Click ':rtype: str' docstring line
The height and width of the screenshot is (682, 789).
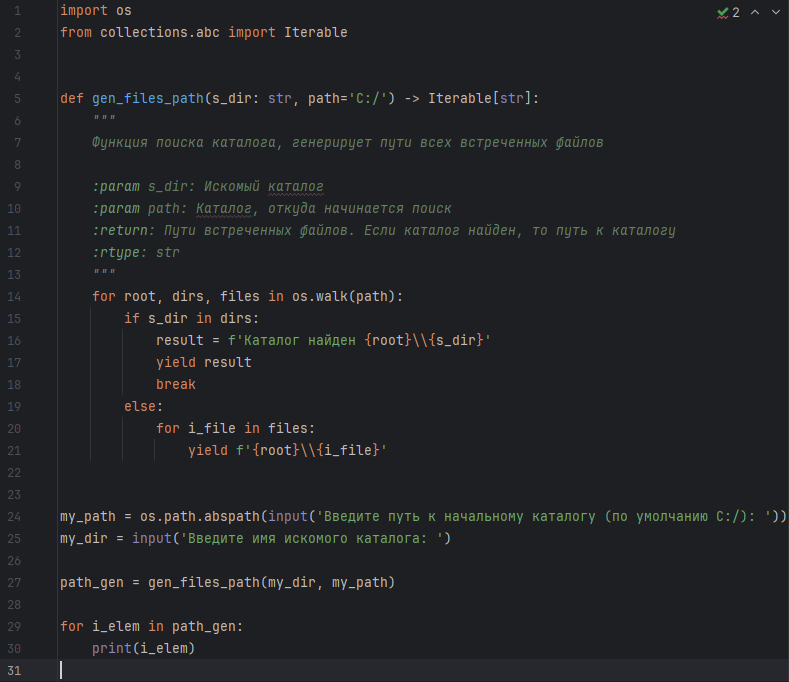click(136, 253)
